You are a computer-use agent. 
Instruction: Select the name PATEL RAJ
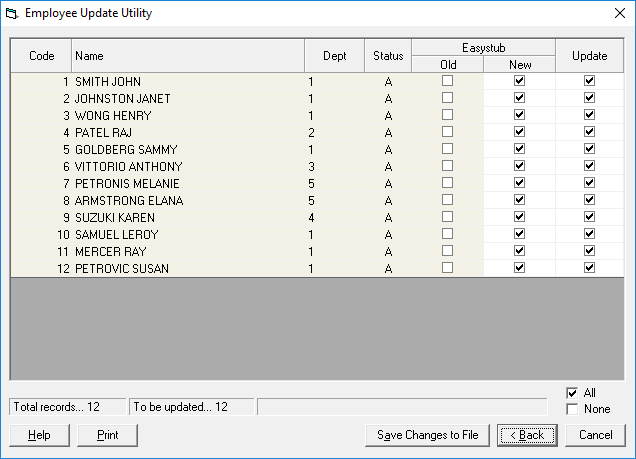point(103,133)
